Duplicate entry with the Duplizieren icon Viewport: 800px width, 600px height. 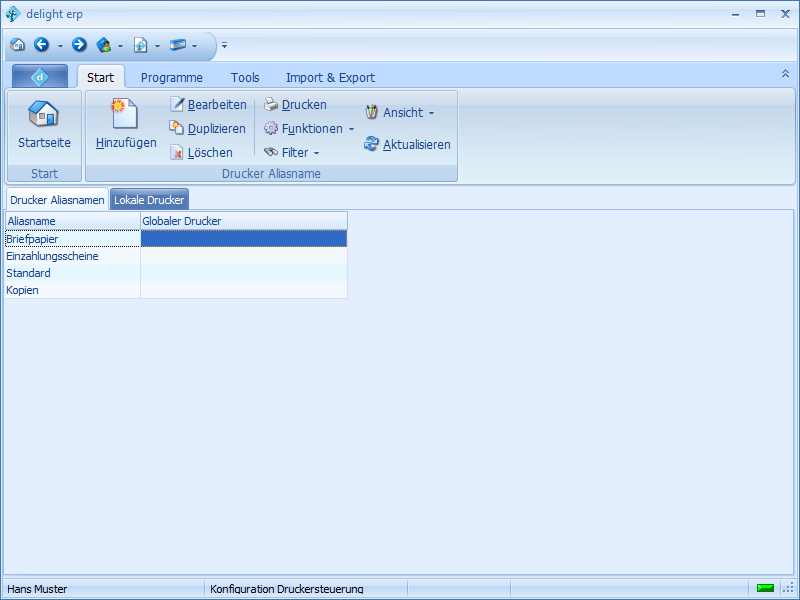point(177,129)
